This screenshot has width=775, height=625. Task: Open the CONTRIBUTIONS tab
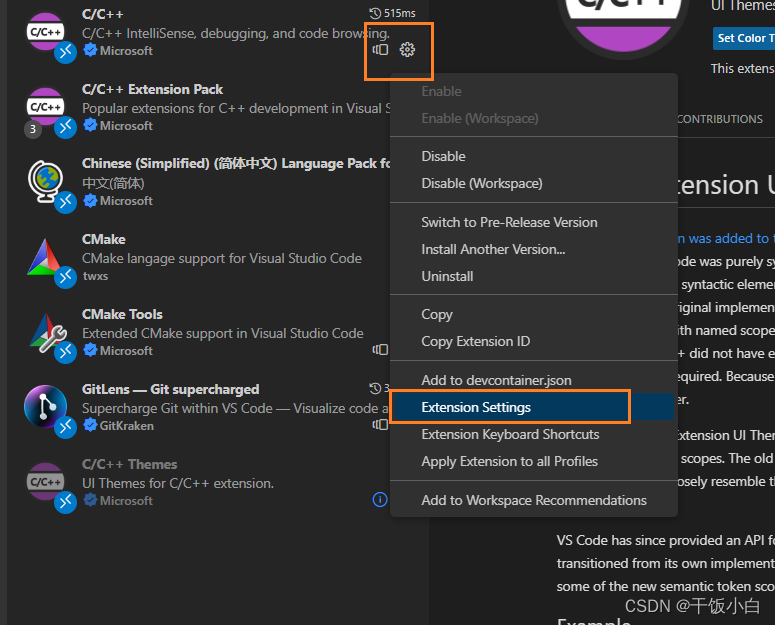coord(720,119)
